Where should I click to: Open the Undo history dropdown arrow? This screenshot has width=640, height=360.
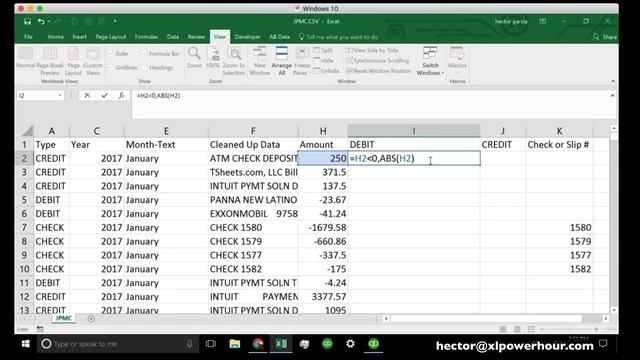point(49,21)
